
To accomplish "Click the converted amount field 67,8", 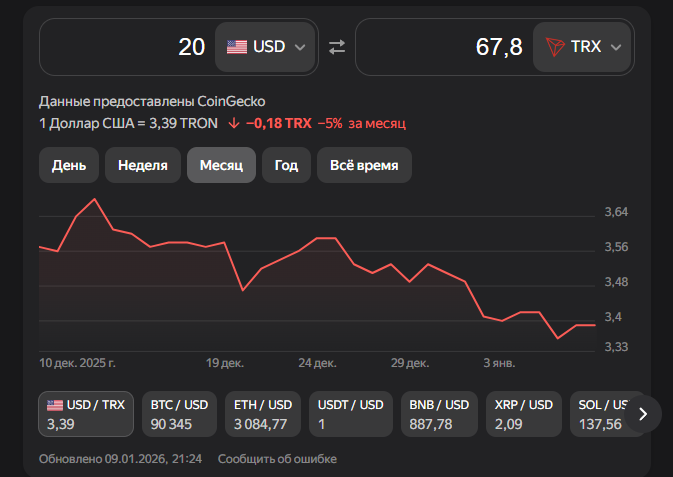I will click(445, 47).
